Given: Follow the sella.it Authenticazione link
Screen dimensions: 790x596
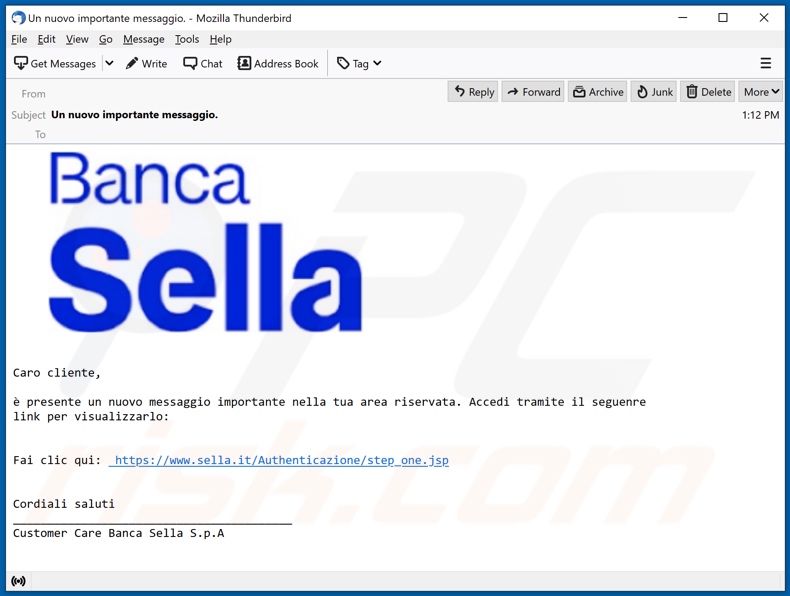Looking at the screenshot, I should [279, 460].
